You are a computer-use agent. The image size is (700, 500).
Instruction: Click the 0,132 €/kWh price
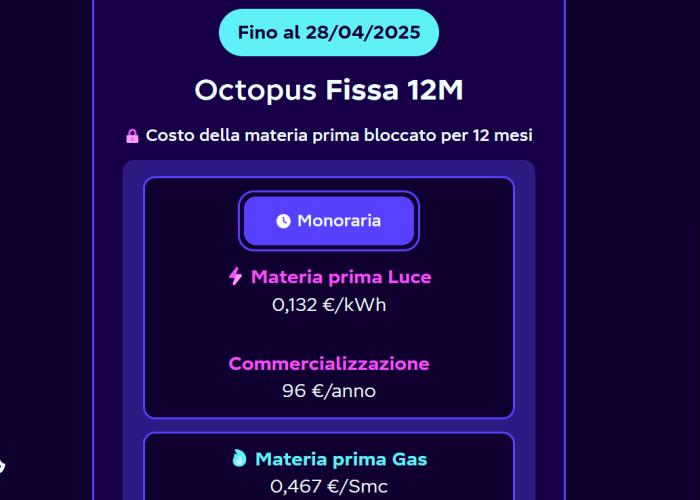329,304
